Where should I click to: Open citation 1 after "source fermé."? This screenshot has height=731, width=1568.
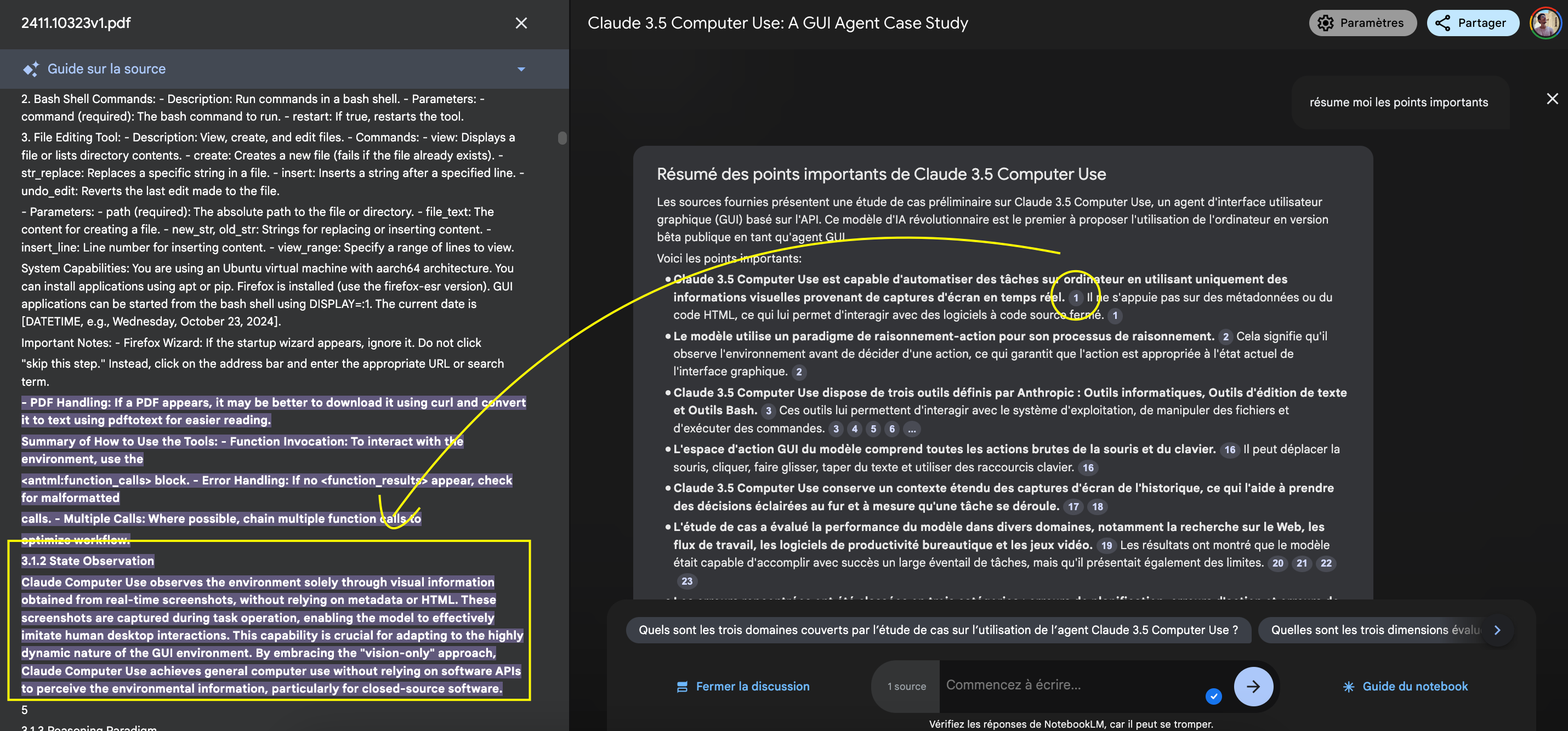[x=1115, y=316]
